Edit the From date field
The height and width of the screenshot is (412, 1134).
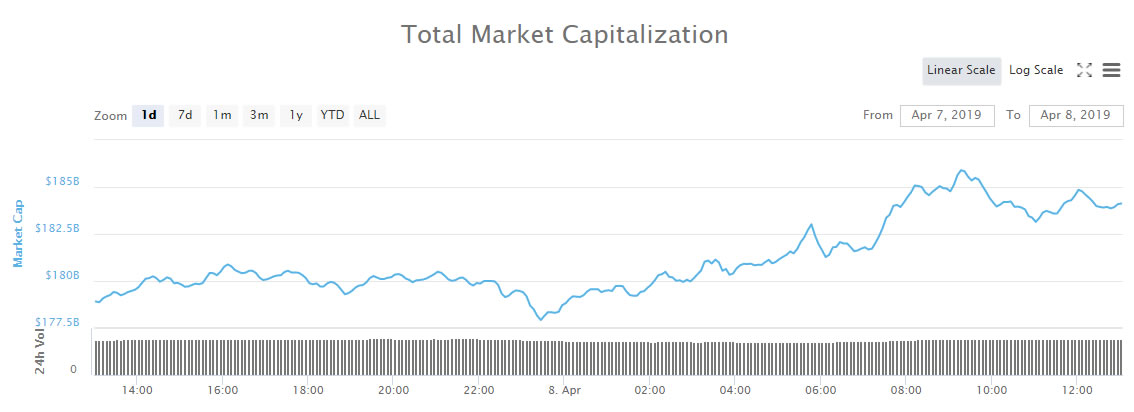[x=947, y=115]
